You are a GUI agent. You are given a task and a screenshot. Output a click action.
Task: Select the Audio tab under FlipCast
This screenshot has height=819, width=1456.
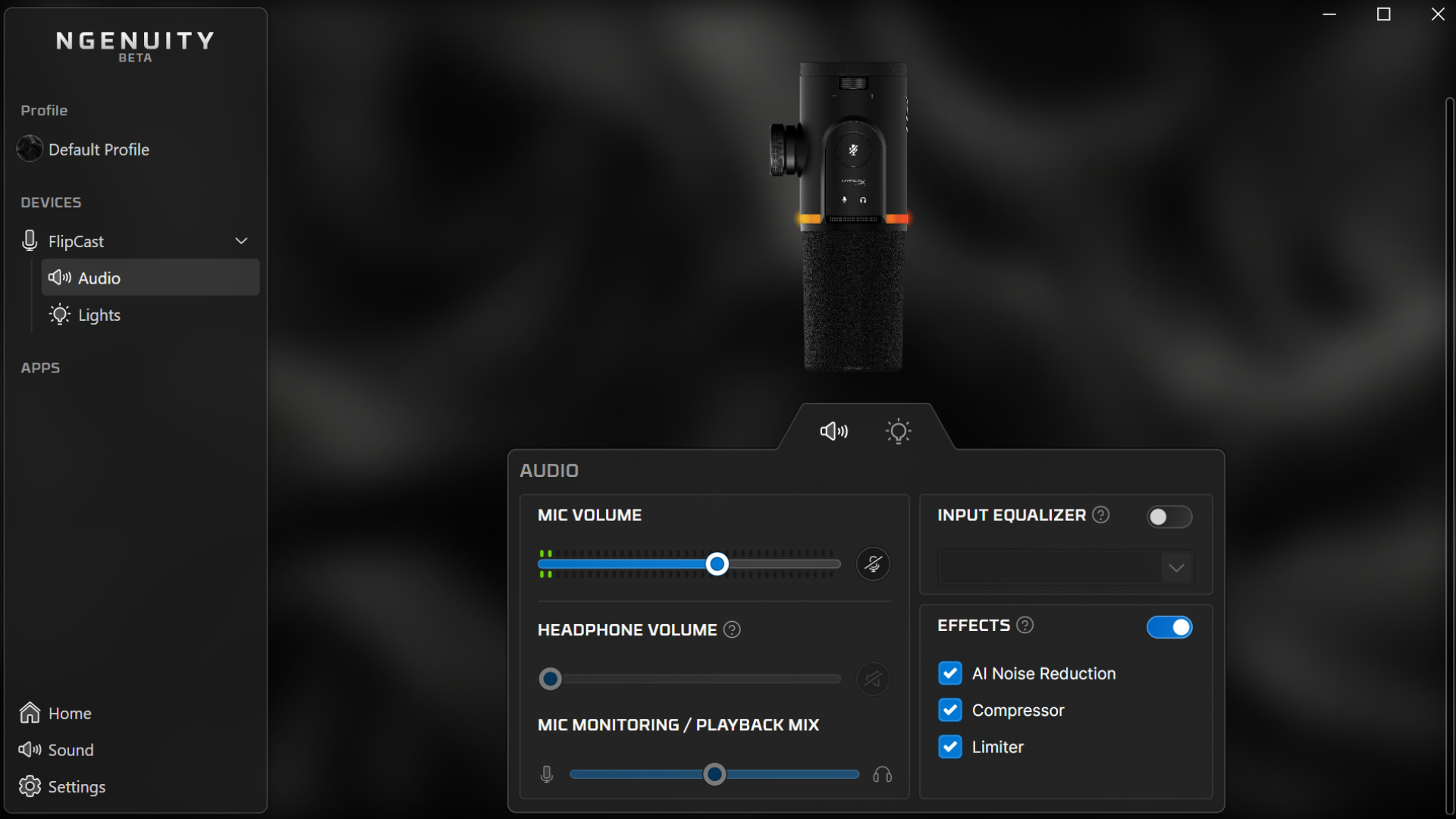click(x=100, y=278)
